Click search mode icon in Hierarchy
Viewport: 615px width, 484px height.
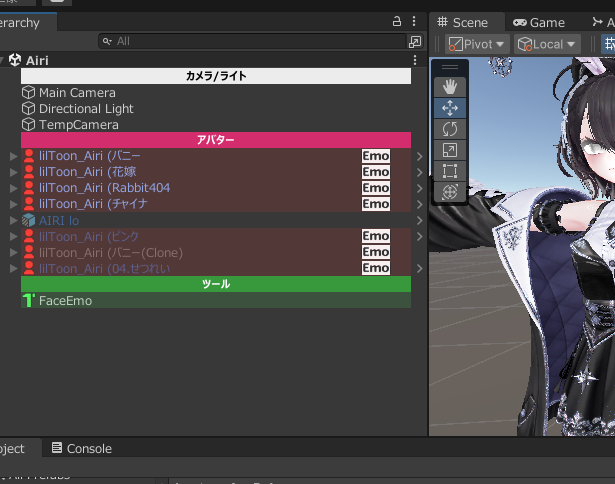click(x=415, y=42)
